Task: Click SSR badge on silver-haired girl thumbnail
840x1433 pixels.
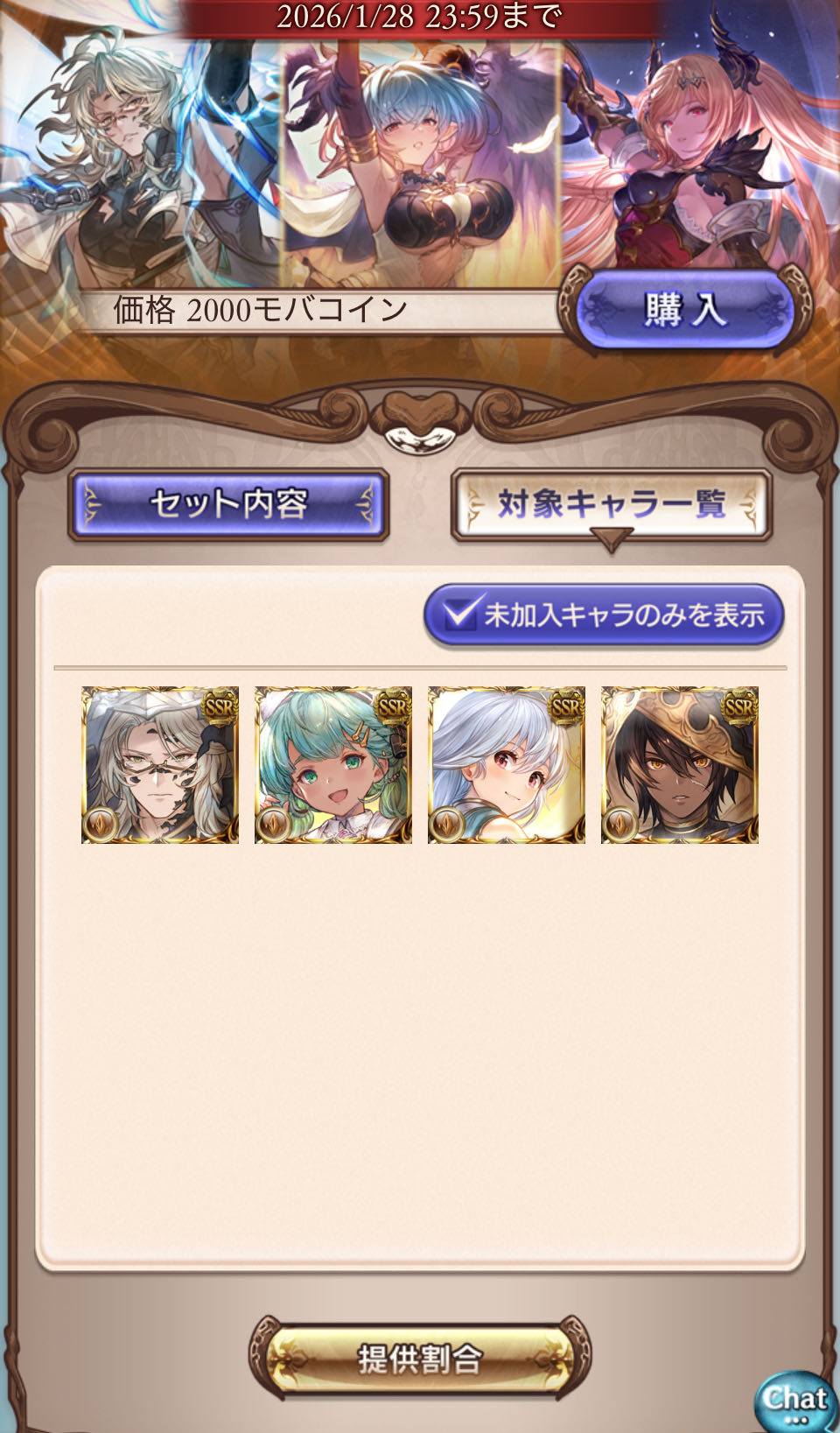Action: coord(566,706)
